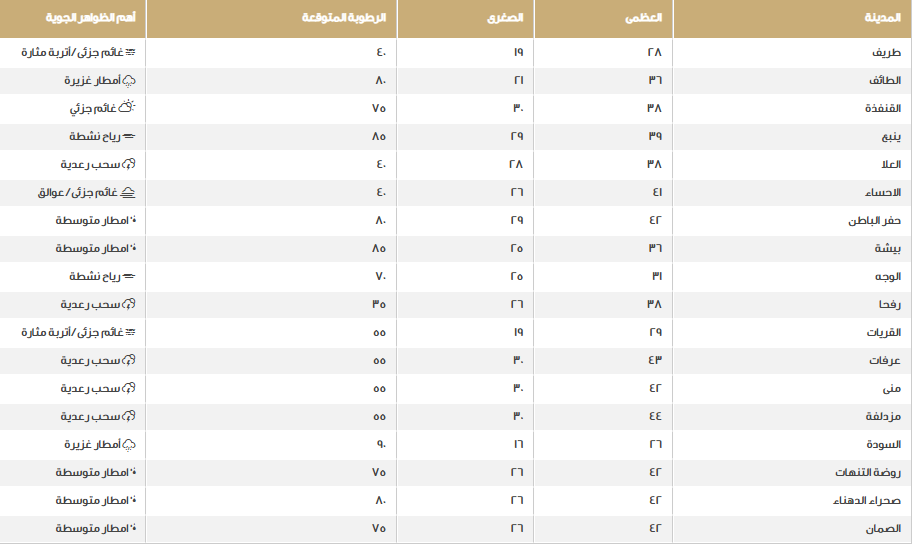The image size is (913, 545).
Task: Click the thunderstorm icon in عرفات row
Action: pyautogui.click(x=129, y=360)
